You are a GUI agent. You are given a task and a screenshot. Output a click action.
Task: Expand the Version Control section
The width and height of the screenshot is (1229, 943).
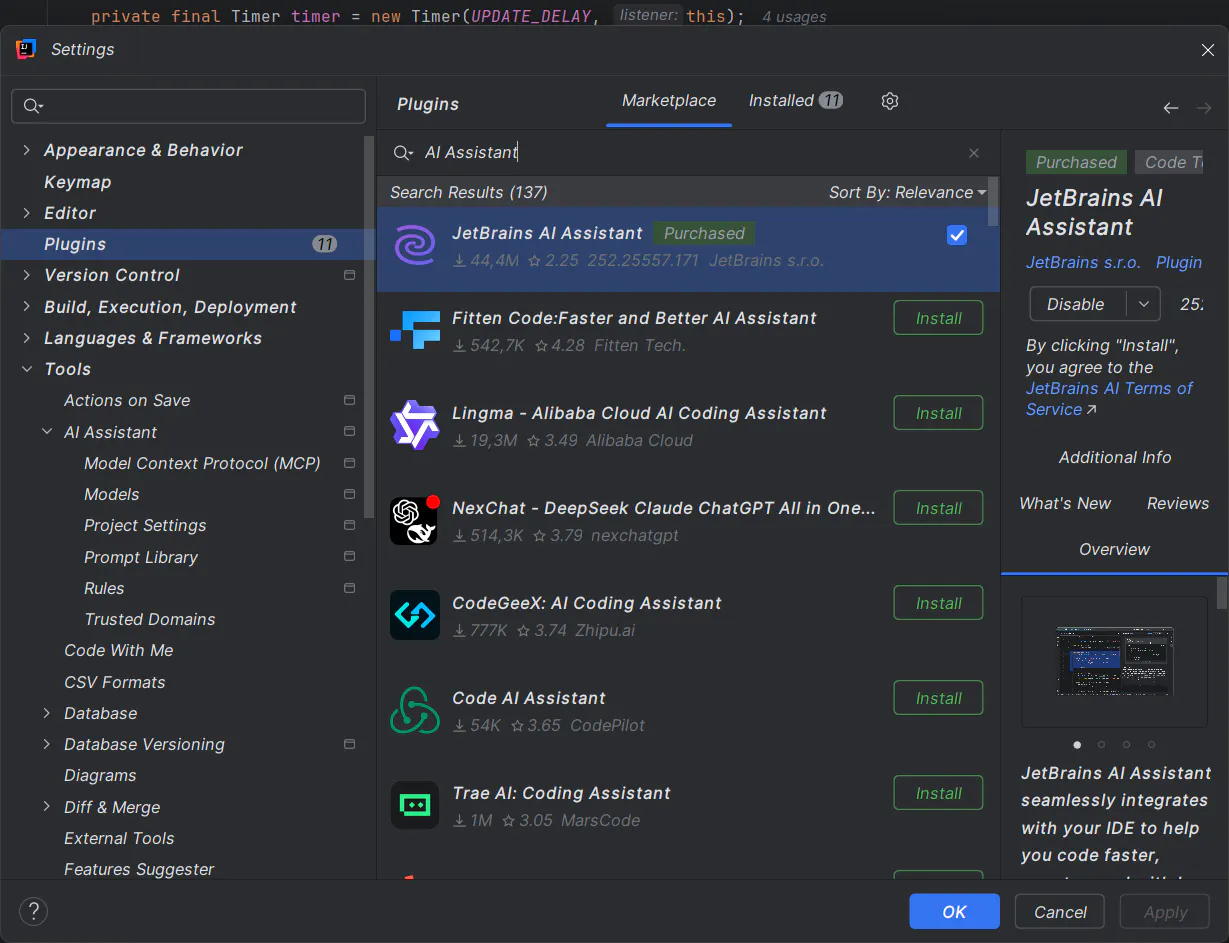26,275
